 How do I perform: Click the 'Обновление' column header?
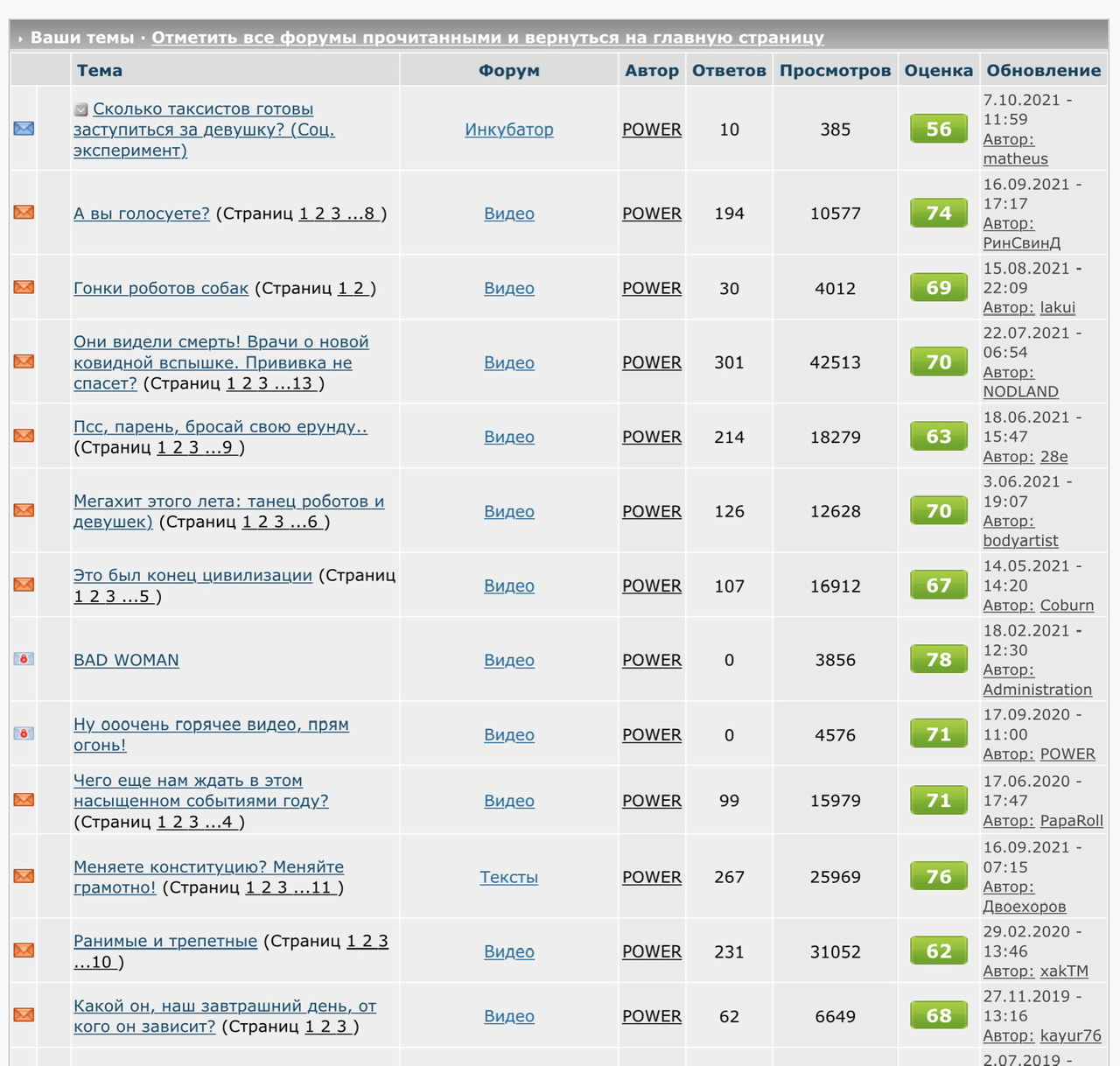click(1044, 71)
